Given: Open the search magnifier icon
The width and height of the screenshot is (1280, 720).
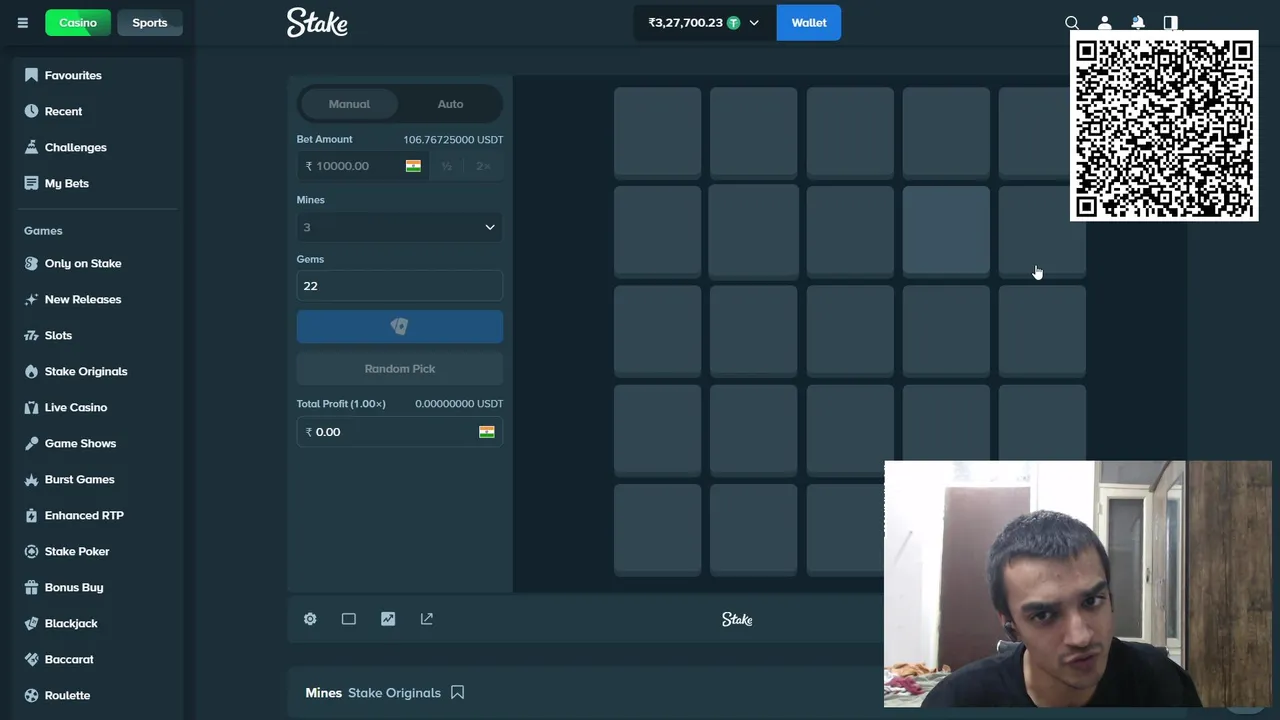Looking at the screenshot, I should tap(1072, 23).
